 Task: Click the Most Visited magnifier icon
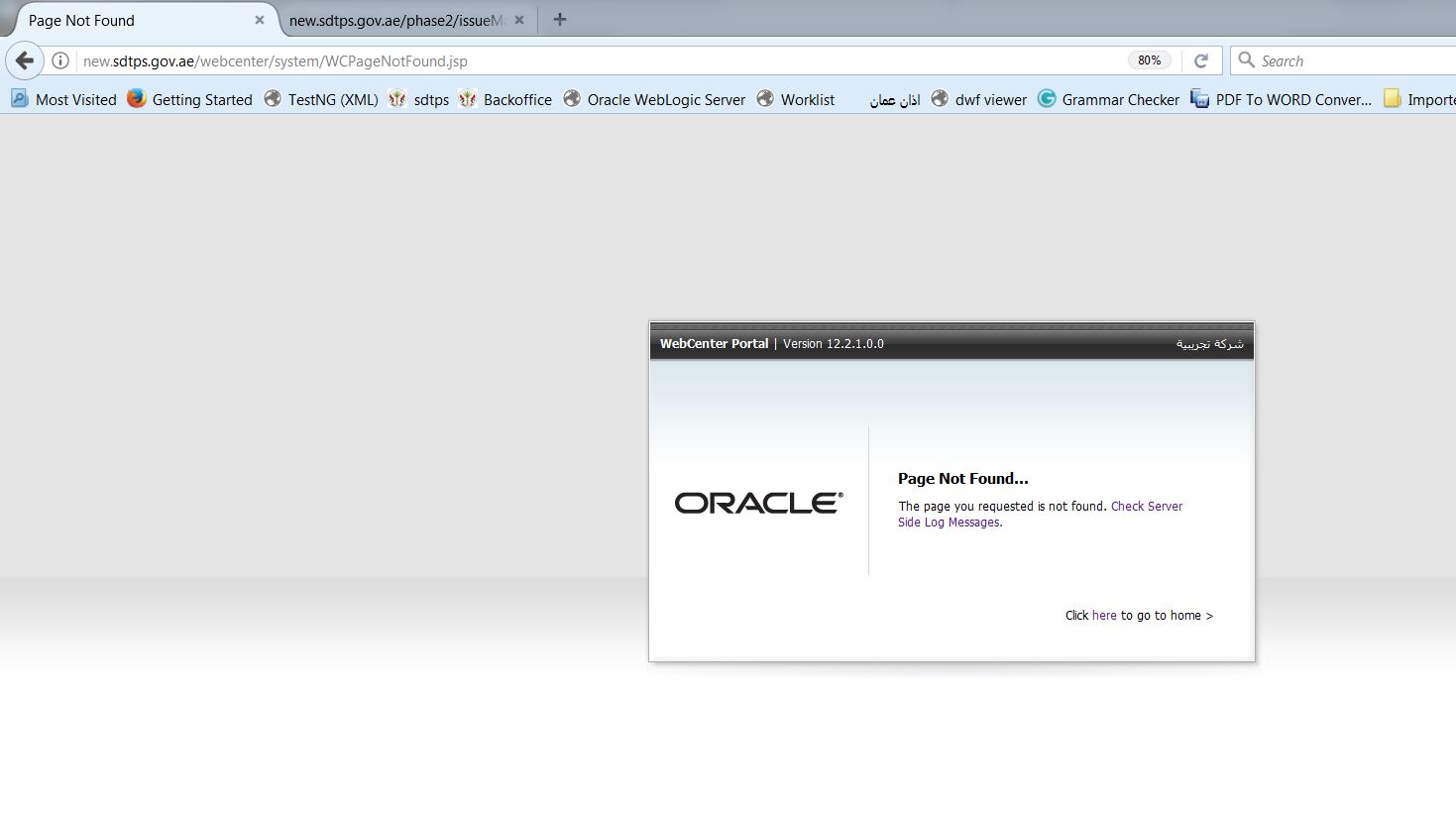pyautogui.click(x=19, y=98)
